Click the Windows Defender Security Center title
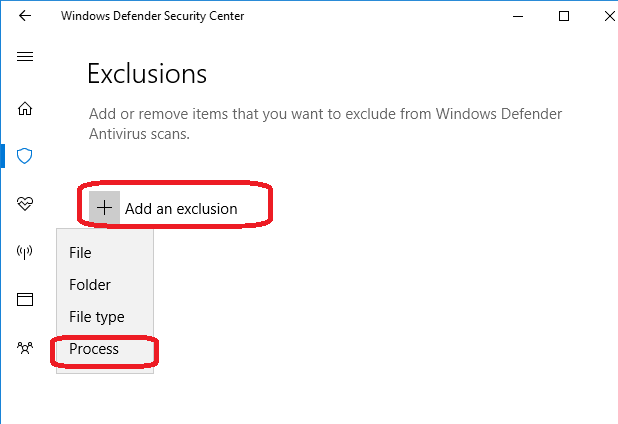 coord(153,16)
